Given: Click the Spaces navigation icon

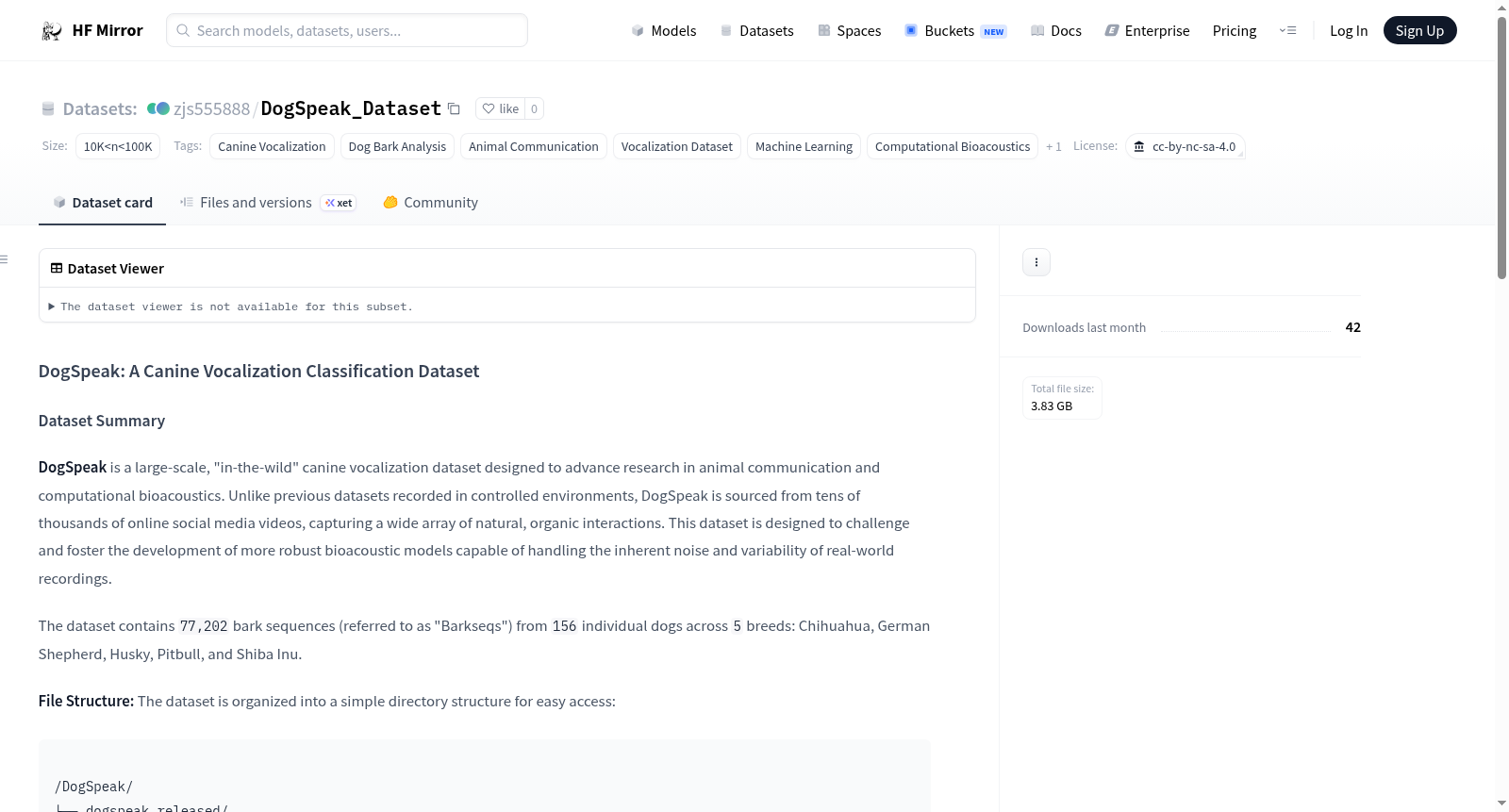Looking at the screenshot, I should pyautogui.click(x=824, y=30).
